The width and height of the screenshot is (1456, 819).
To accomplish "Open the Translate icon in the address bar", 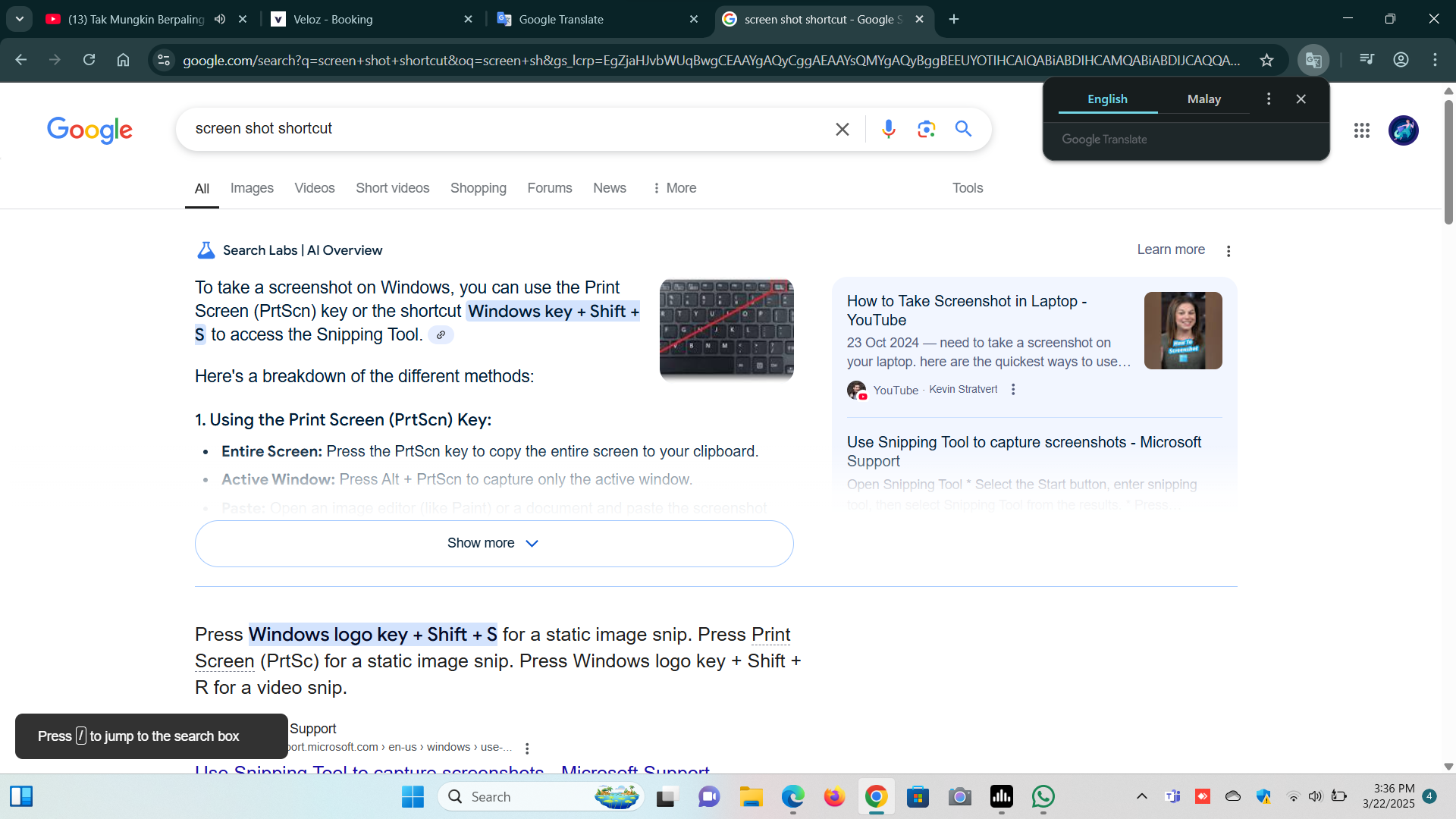I will tap(1313, 60).
